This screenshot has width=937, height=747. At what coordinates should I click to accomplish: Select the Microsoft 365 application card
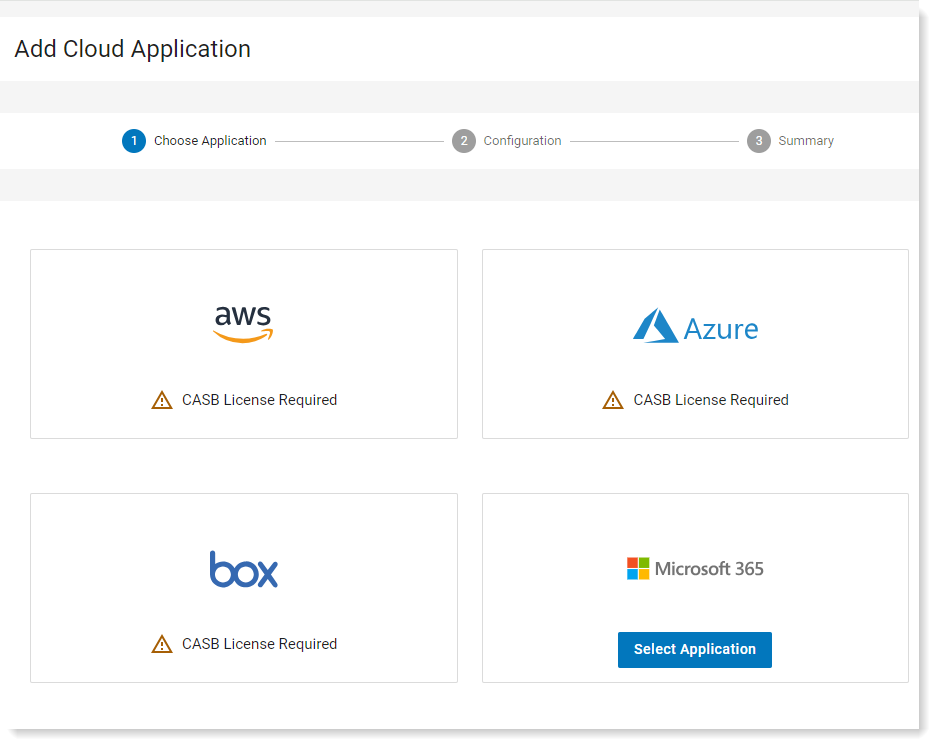point(696,588)
